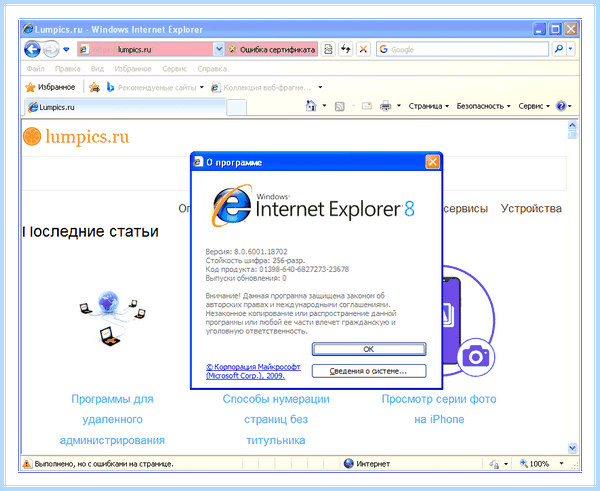600x491 pixels.
Task: Expand the address bar history dropdown
Action: pyautogui.click(x=219, y=49)
